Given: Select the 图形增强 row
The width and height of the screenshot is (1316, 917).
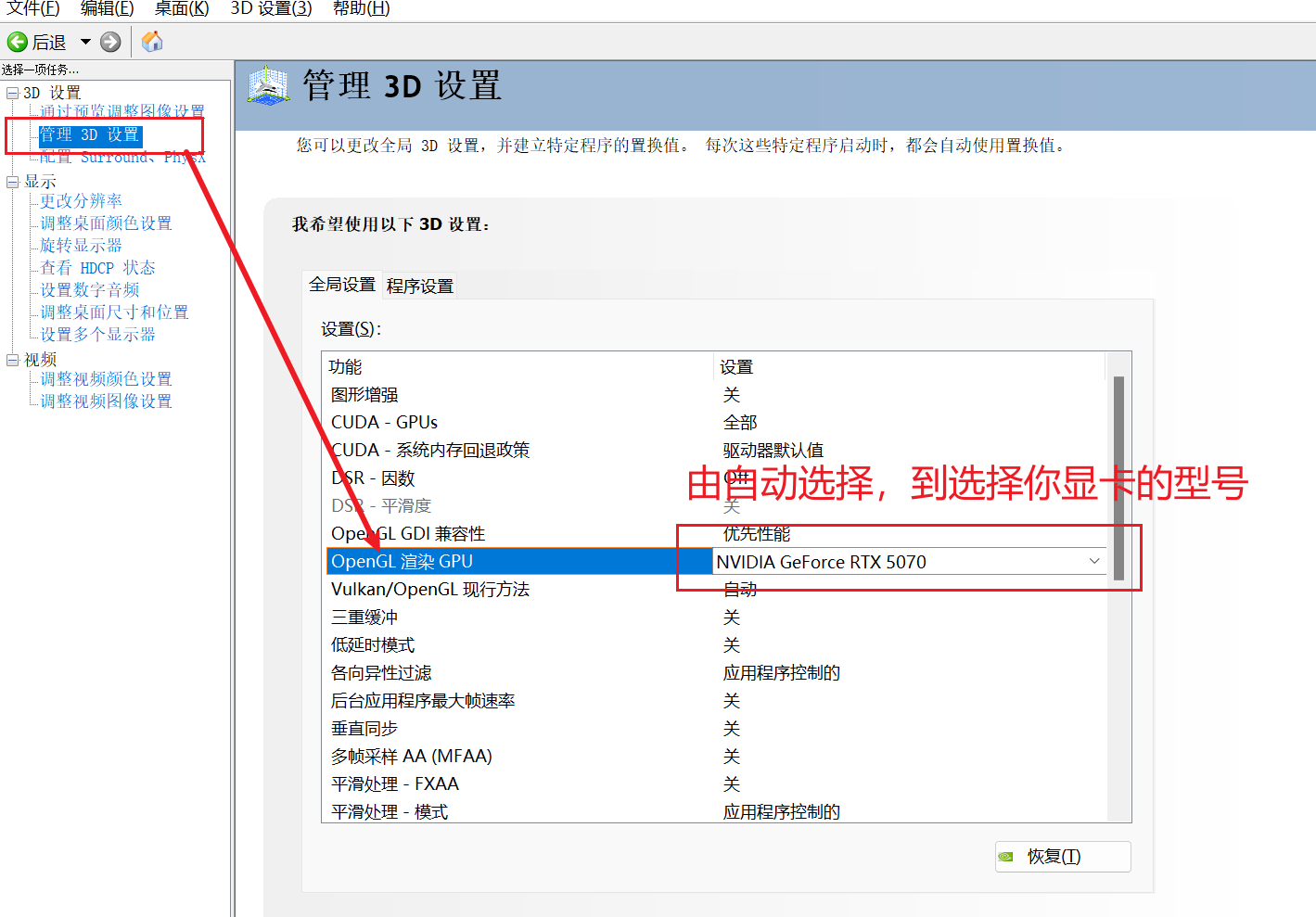Looking at the screenshot, I should pyautogui.click(x=714, y=394).
